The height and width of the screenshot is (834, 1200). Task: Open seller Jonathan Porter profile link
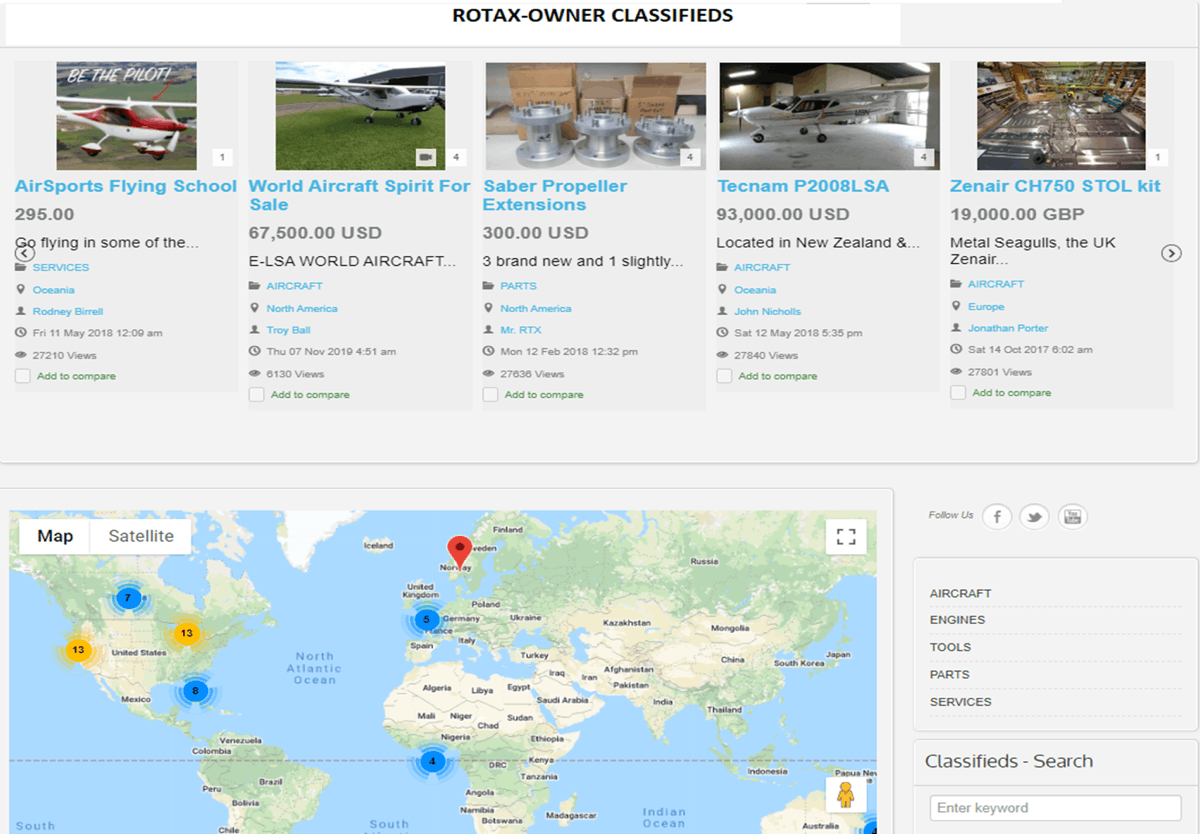point(1007,328)
